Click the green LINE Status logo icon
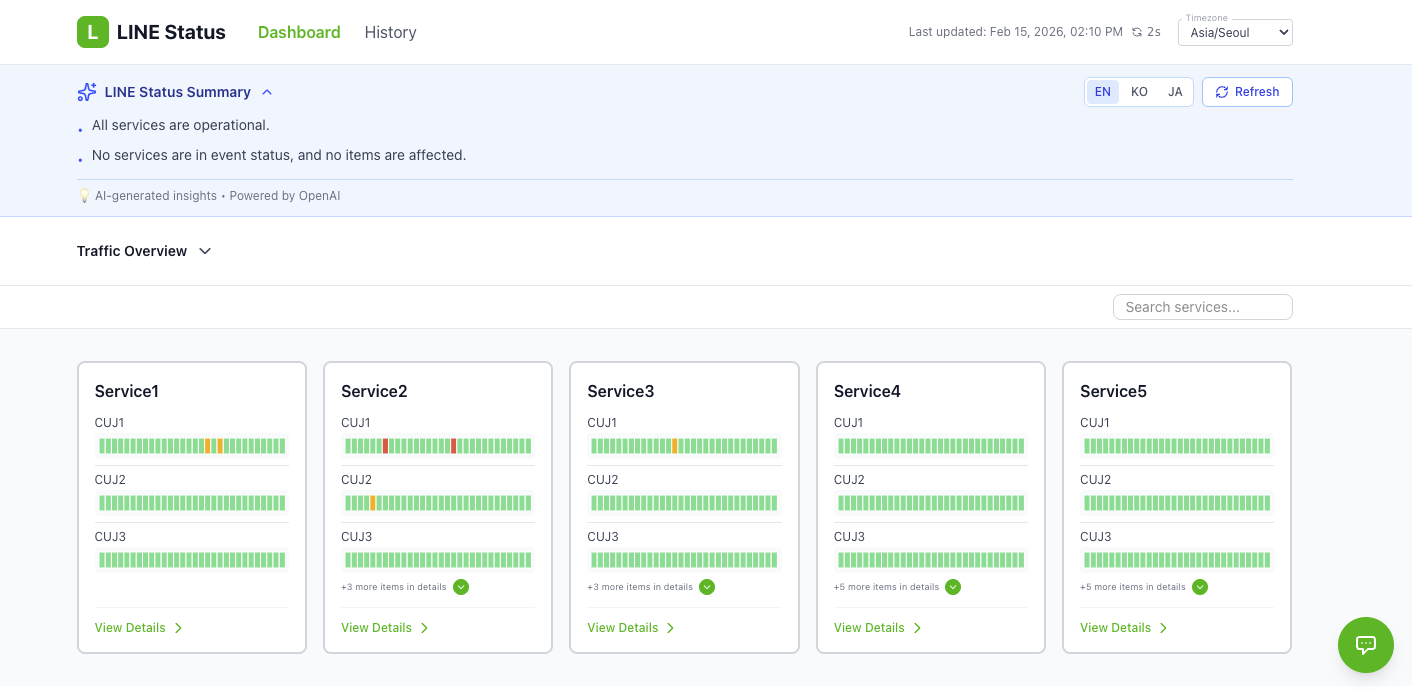The width and height of the screenshot is (1412, 693). coord(93,32)
